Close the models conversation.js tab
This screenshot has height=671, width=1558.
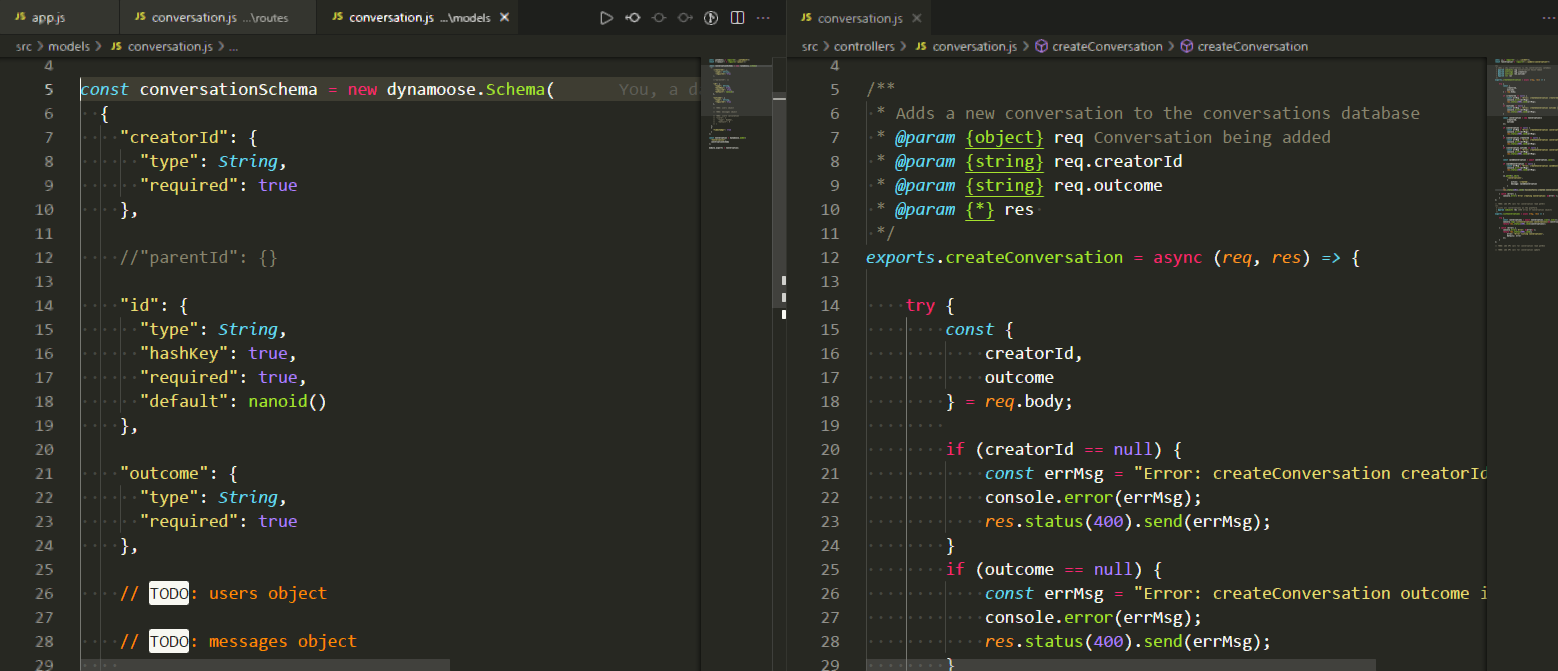[x=504, y=18]
